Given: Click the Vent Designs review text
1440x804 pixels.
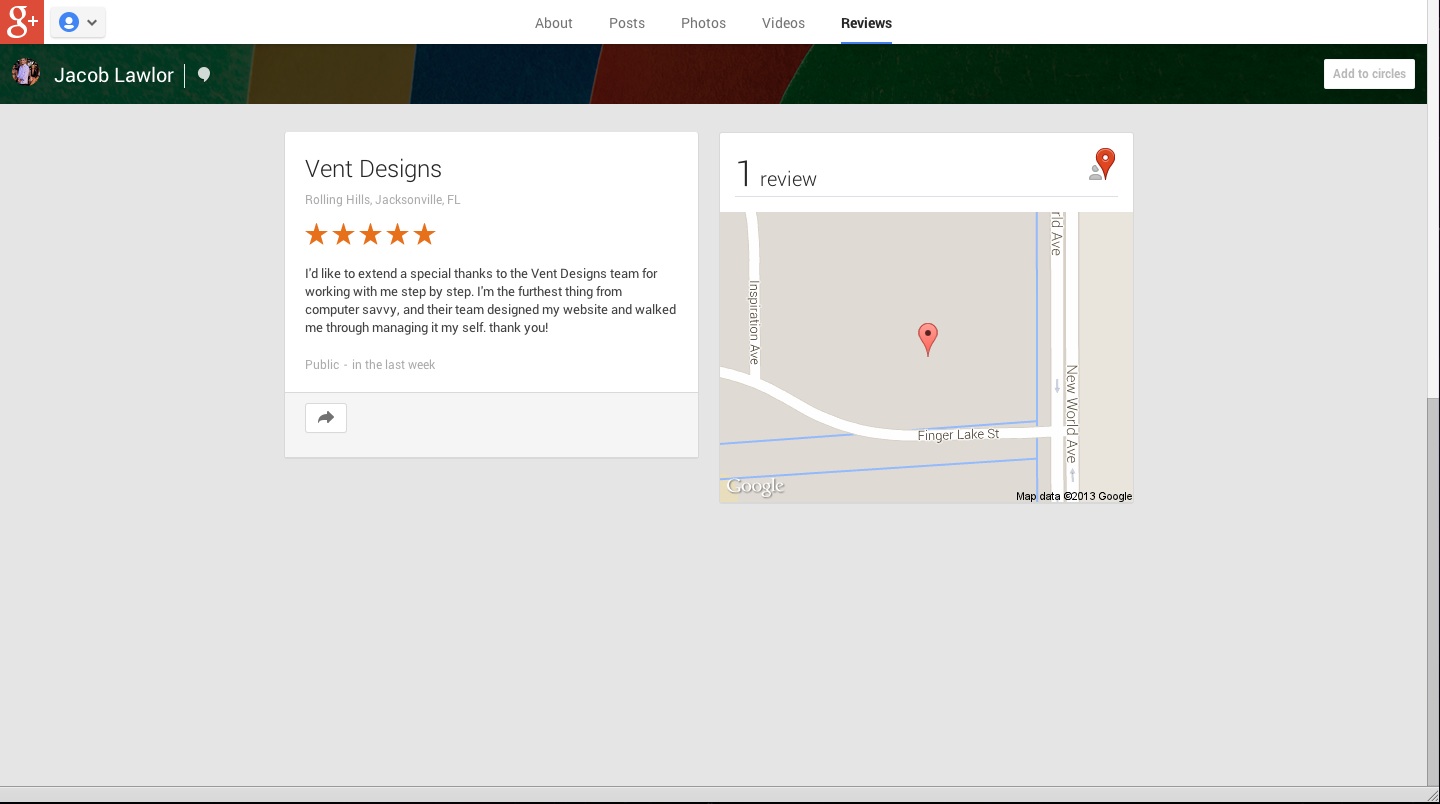Looking at the screenshot, I should 491,300.
